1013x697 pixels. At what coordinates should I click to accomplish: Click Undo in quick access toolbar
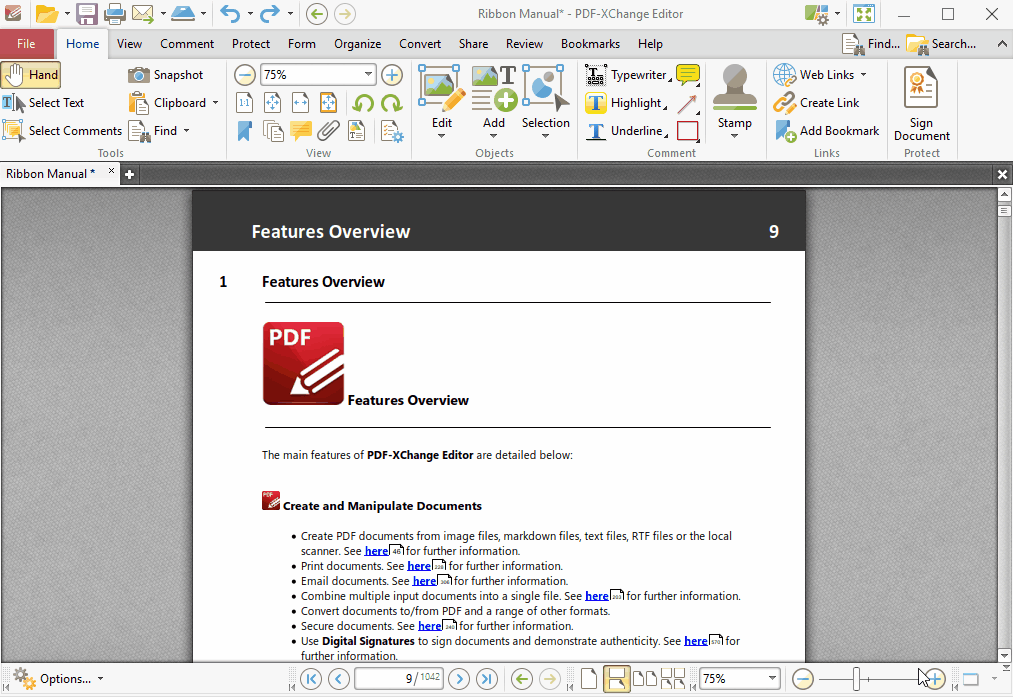point(230,14)
